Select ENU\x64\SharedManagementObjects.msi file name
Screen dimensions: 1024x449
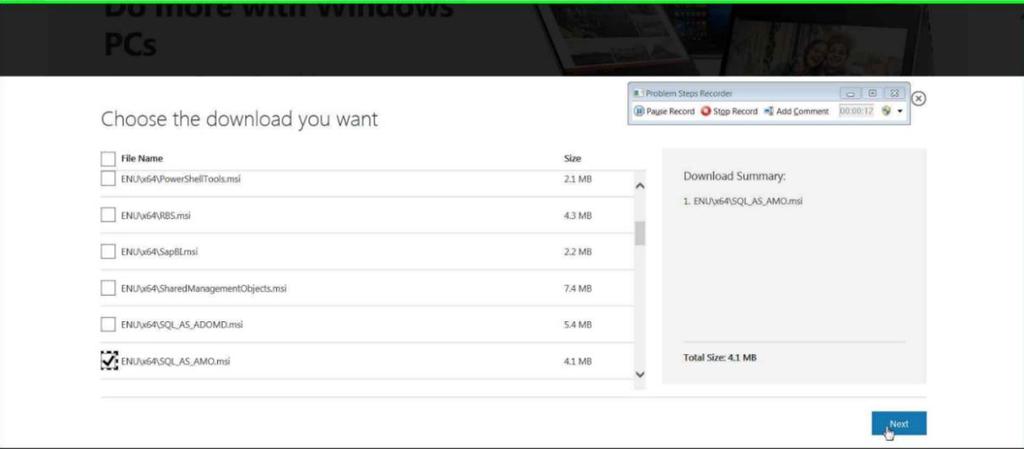click(x=204, y=288)
